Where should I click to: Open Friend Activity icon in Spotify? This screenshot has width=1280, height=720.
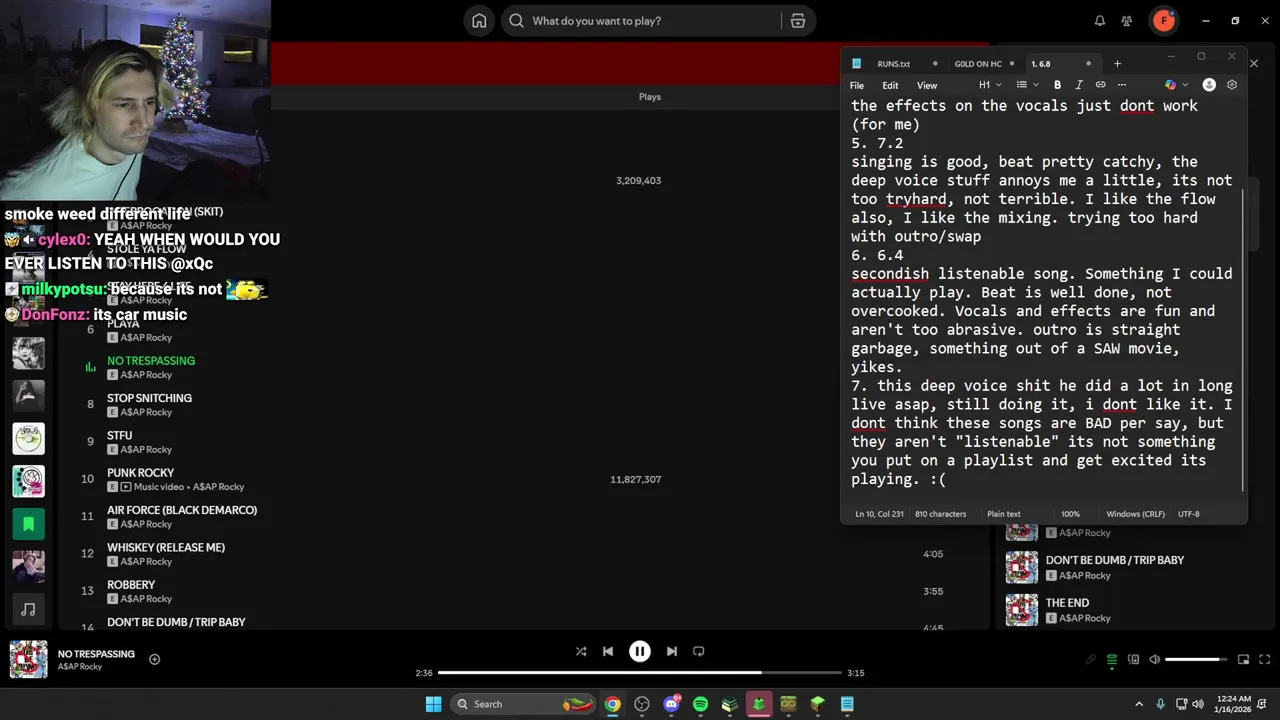tap(1127, 21)
